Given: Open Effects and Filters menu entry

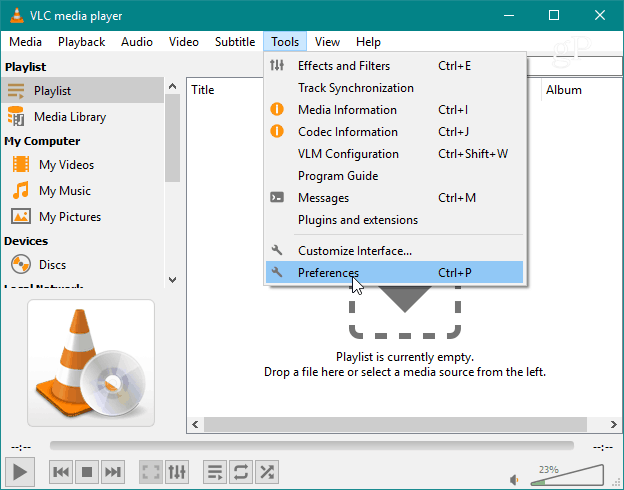Looking at the screenshot, I should [394, 66].
